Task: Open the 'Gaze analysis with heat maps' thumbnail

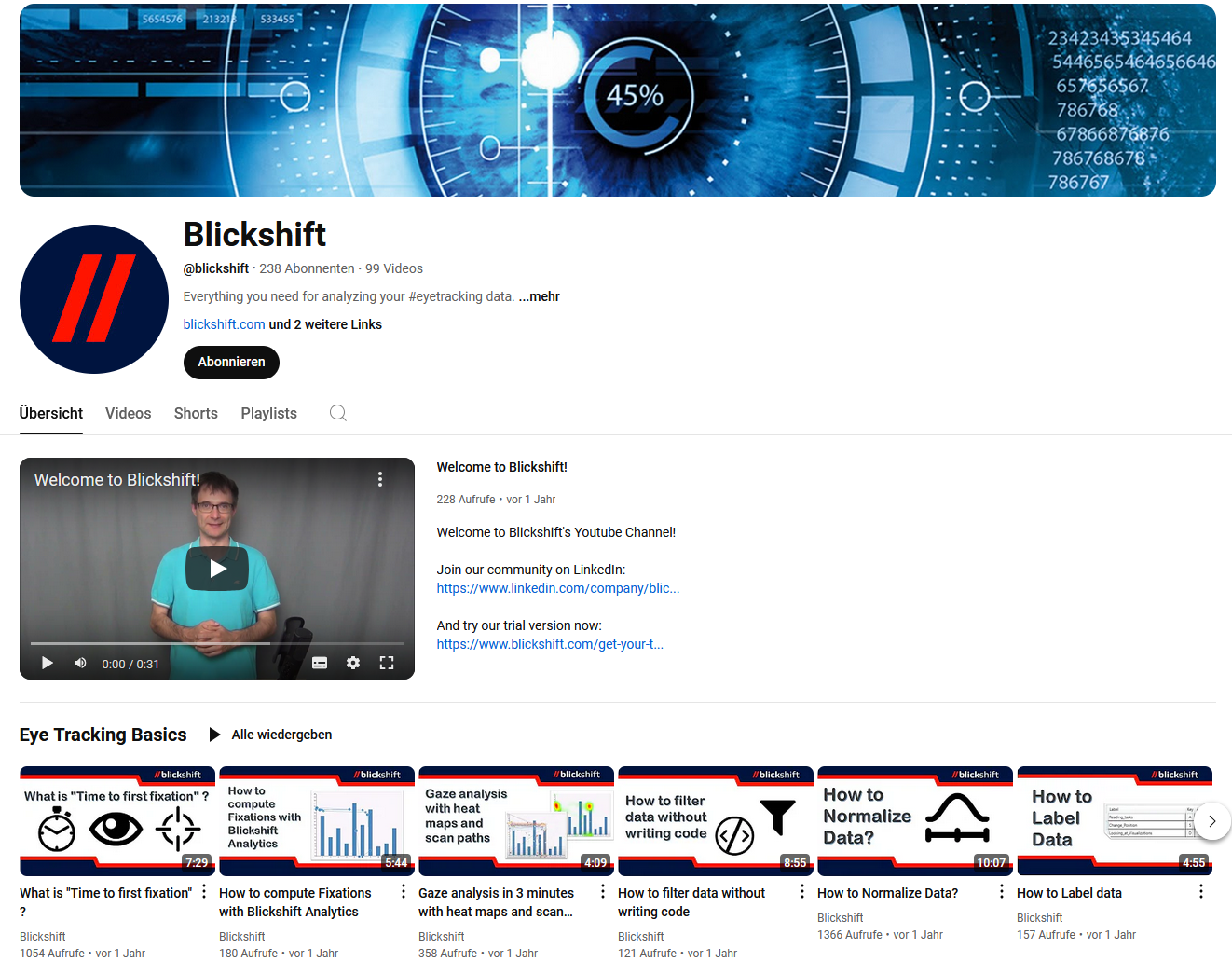Action: coord(516,821)
